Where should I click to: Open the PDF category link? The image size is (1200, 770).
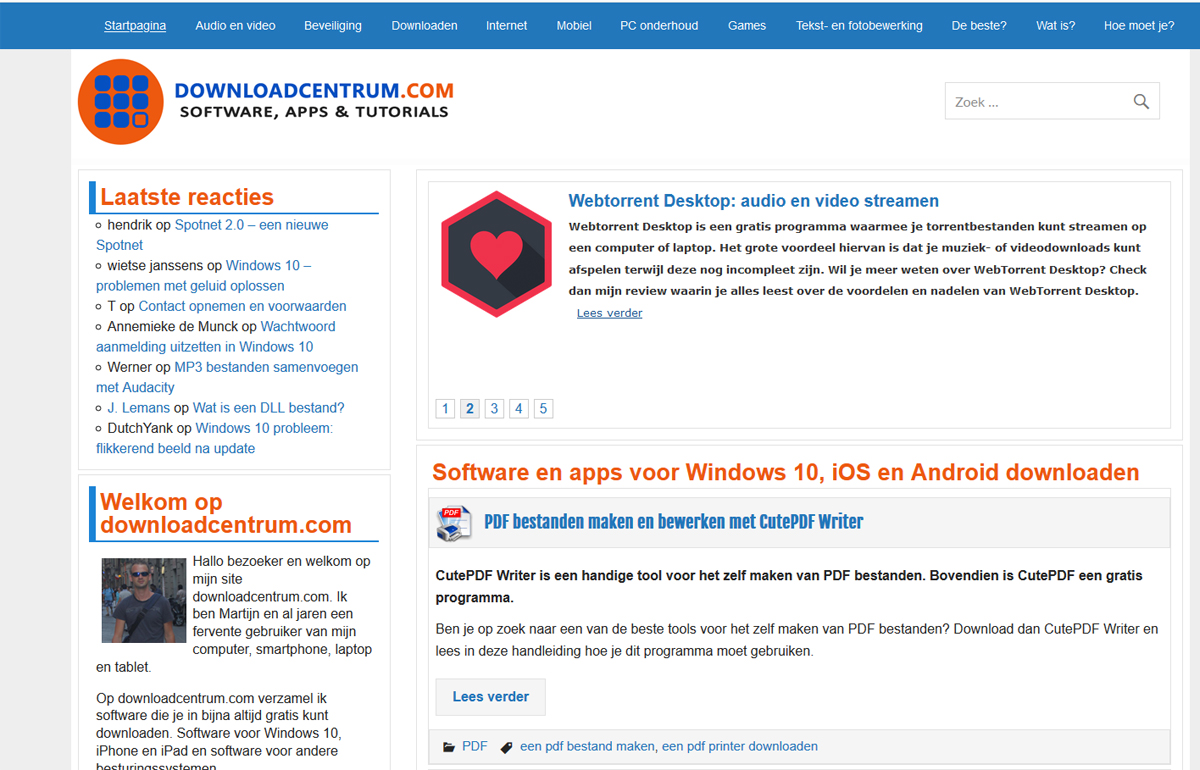click(x=475, y=746)
